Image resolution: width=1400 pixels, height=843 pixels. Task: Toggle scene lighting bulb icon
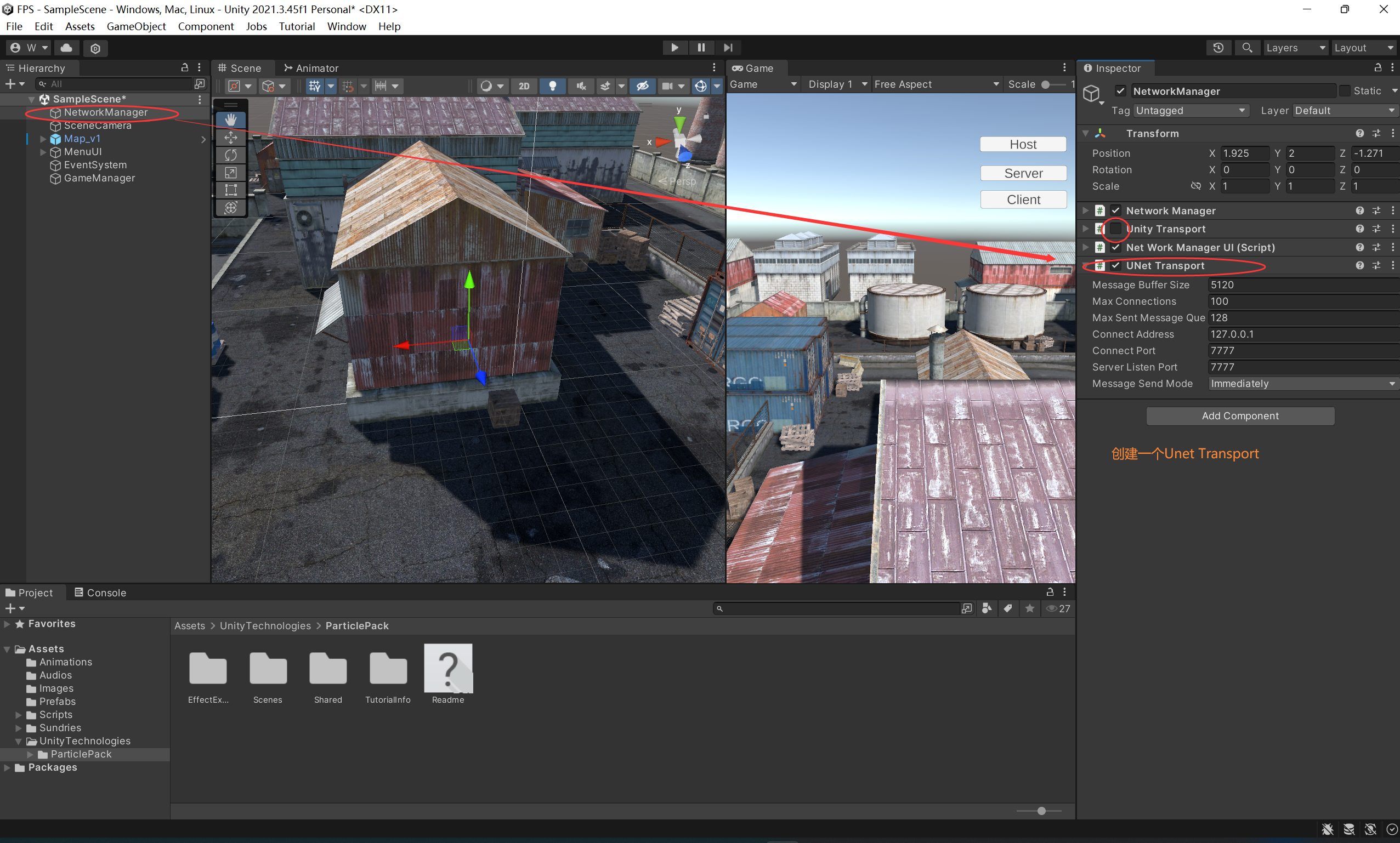pos(552,86)
